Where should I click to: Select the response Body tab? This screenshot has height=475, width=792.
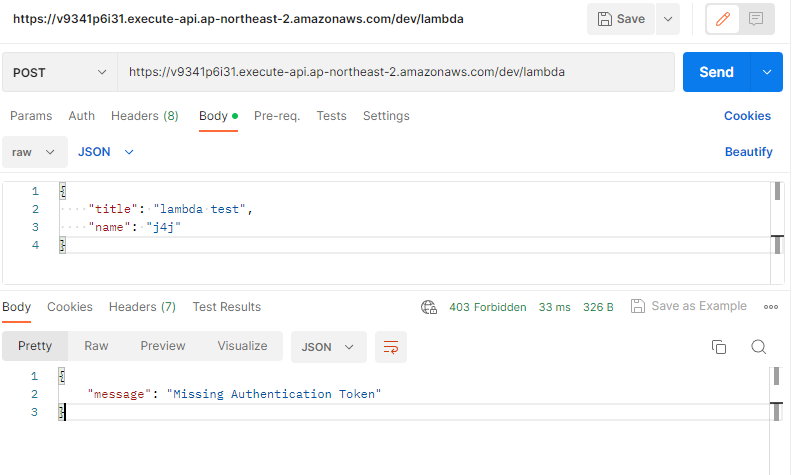(17, 307)
